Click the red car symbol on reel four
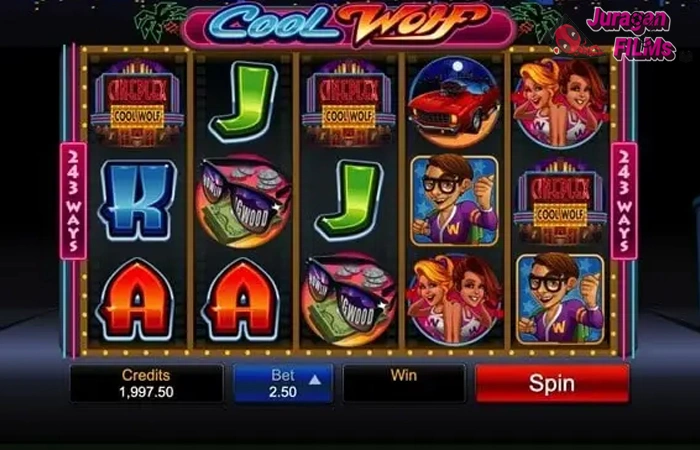 pyautogui.click(x=454, y=102)
